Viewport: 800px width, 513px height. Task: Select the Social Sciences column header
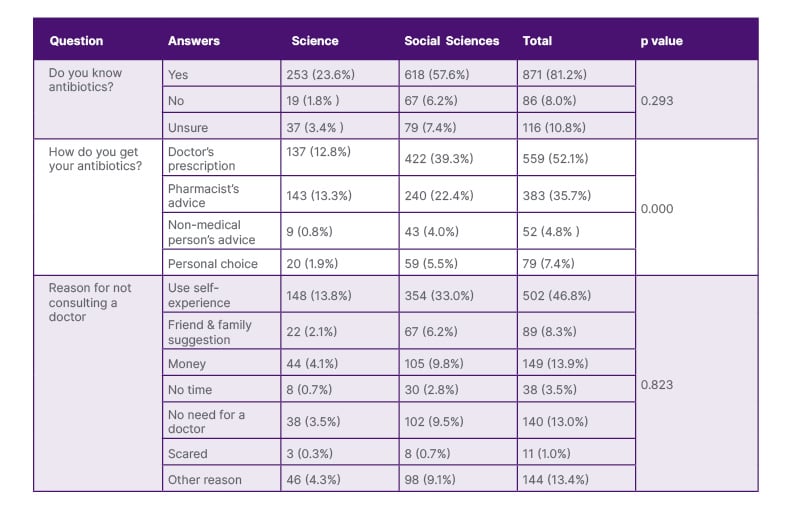point(451,41)
